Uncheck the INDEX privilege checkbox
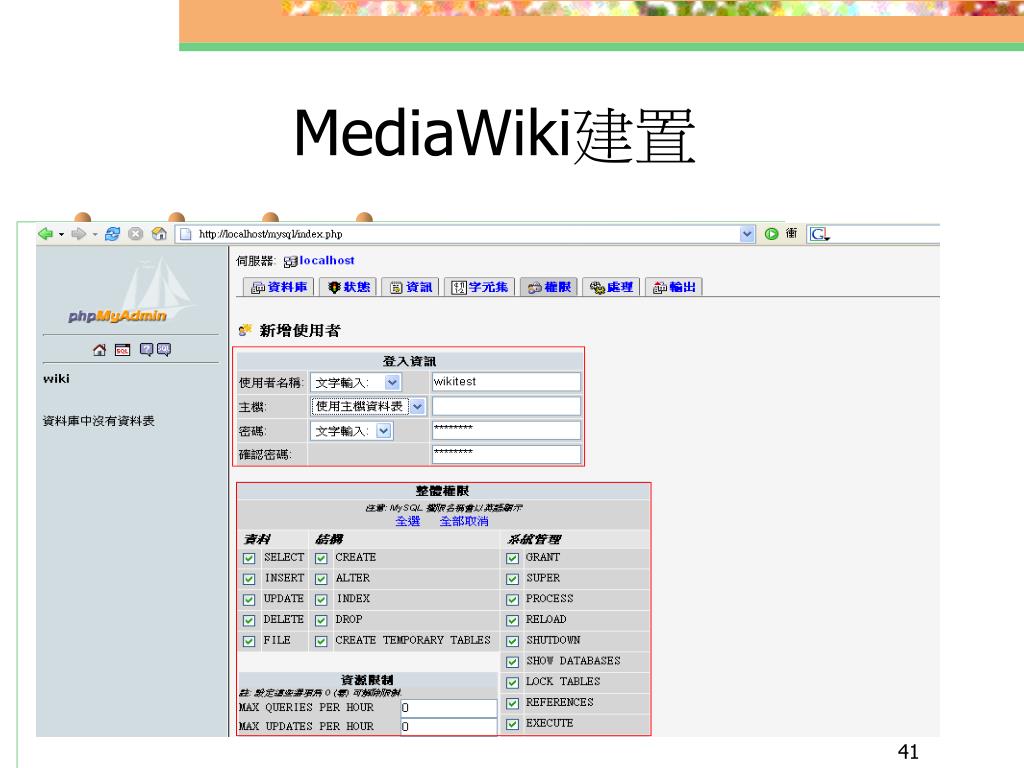1024x768 pixels. [x=321, y=600]
